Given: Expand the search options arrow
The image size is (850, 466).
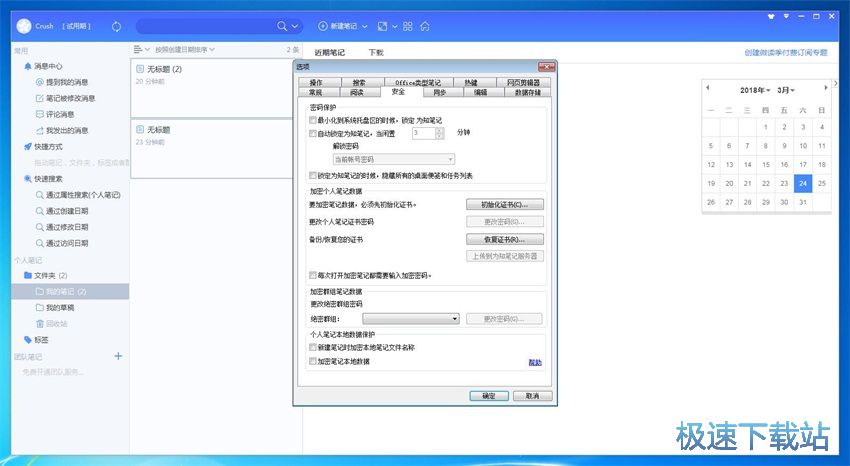Looking at the screenshot, I should pos(295,26).
